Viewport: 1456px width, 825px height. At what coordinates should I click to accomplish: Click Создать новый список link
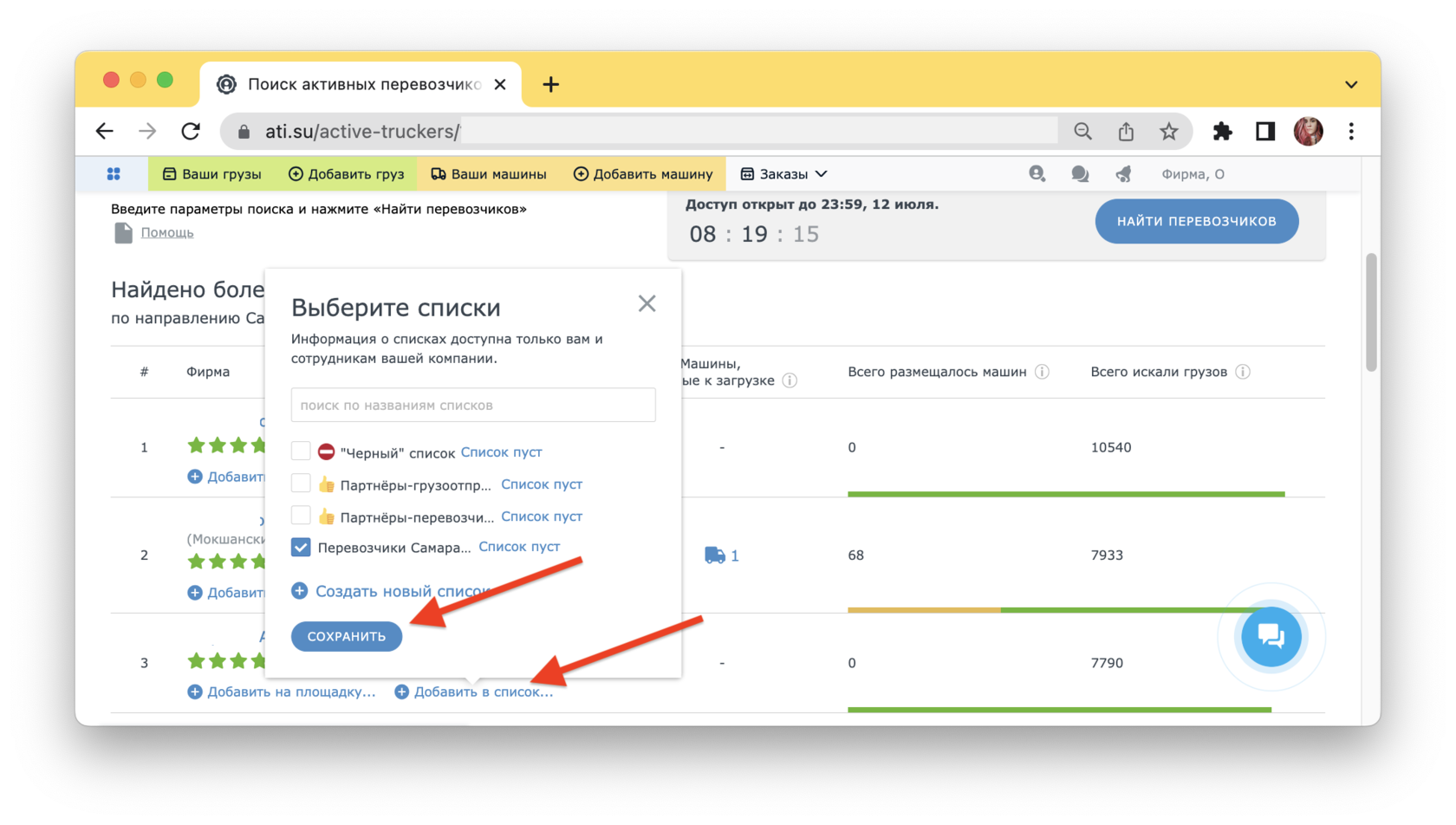tap(393, 591)
